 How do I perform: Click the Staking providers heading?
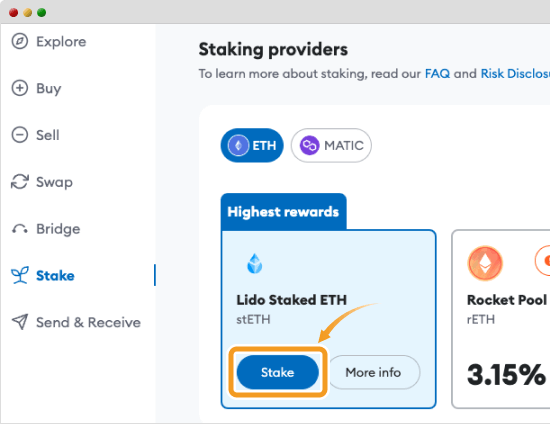(273, 49)
